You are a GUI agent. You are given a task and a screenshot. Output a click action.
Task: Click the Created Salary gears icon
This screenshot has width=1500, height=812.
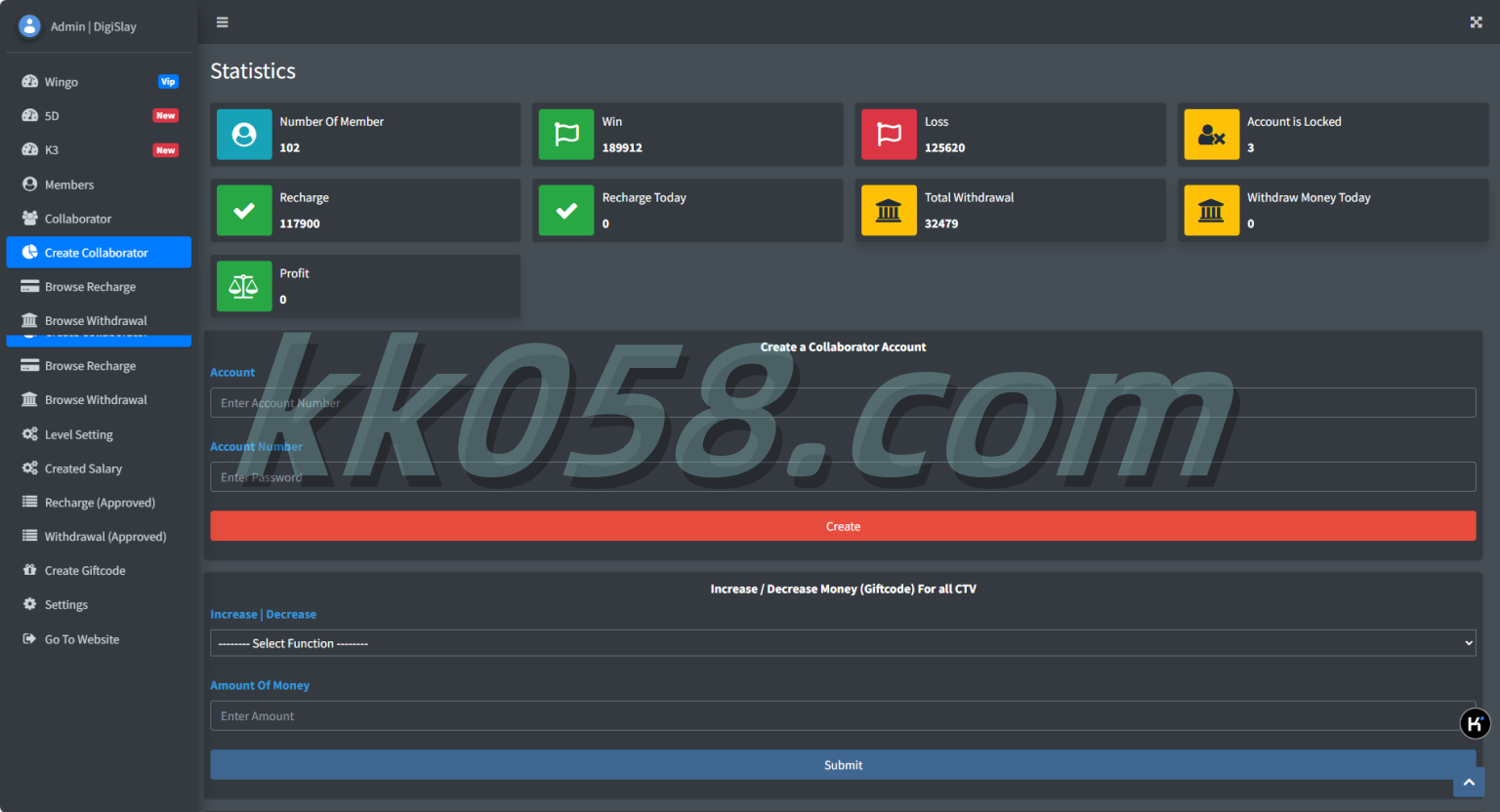30,468
